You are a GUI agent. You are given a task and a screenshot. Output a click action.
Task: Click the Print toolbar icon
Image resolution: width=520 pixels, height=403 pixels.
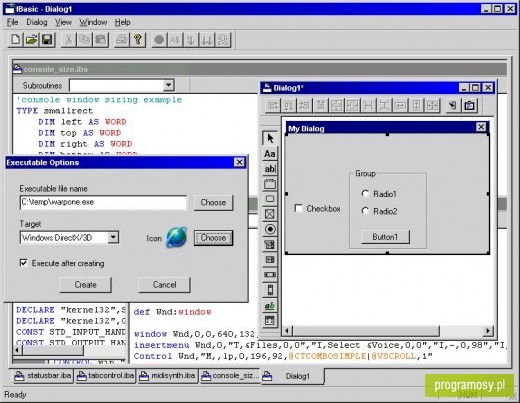pyautogui.click(x=122, y=40)
